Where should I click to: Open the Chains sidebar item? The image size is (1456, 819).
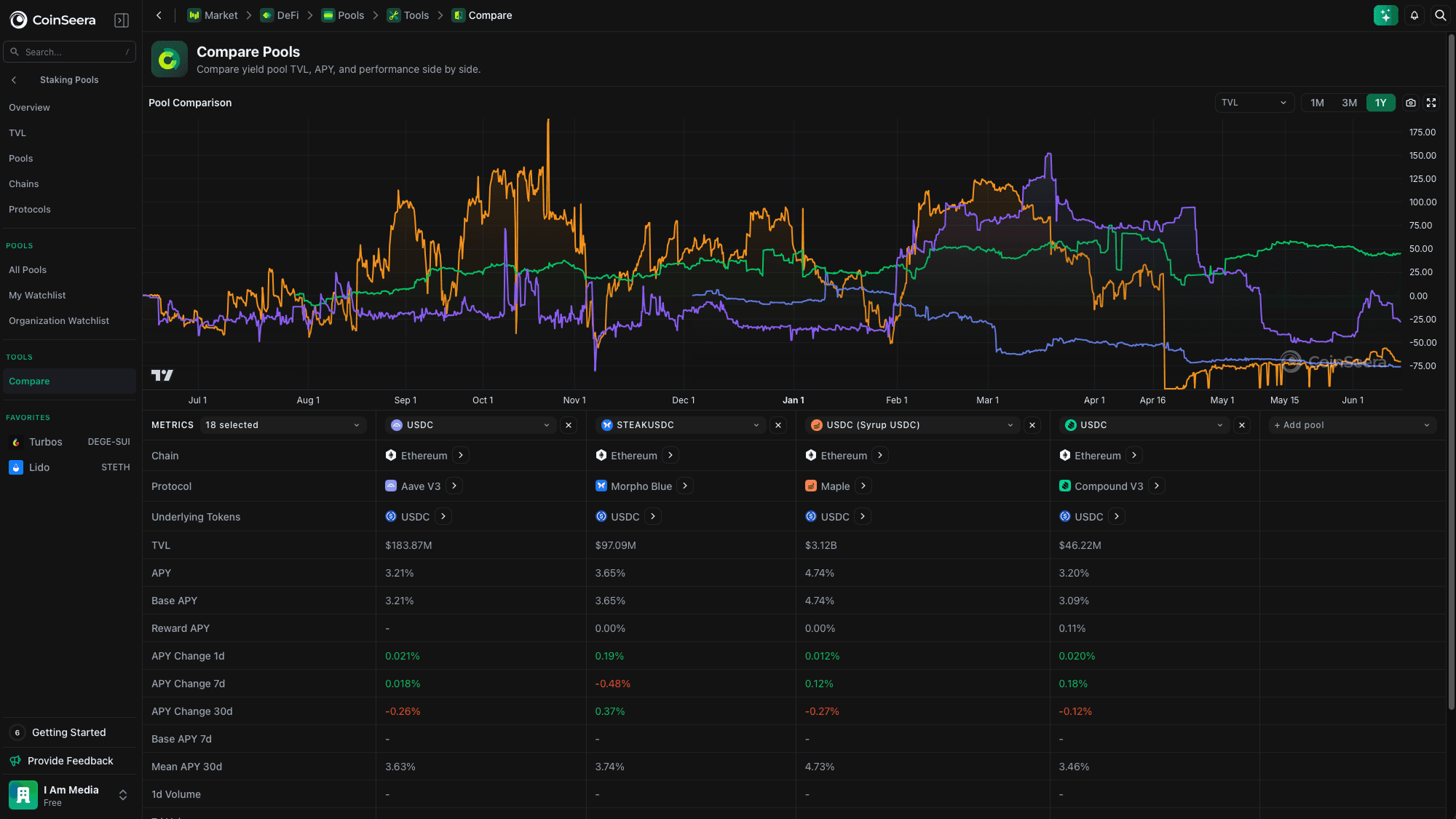[69, 184]
